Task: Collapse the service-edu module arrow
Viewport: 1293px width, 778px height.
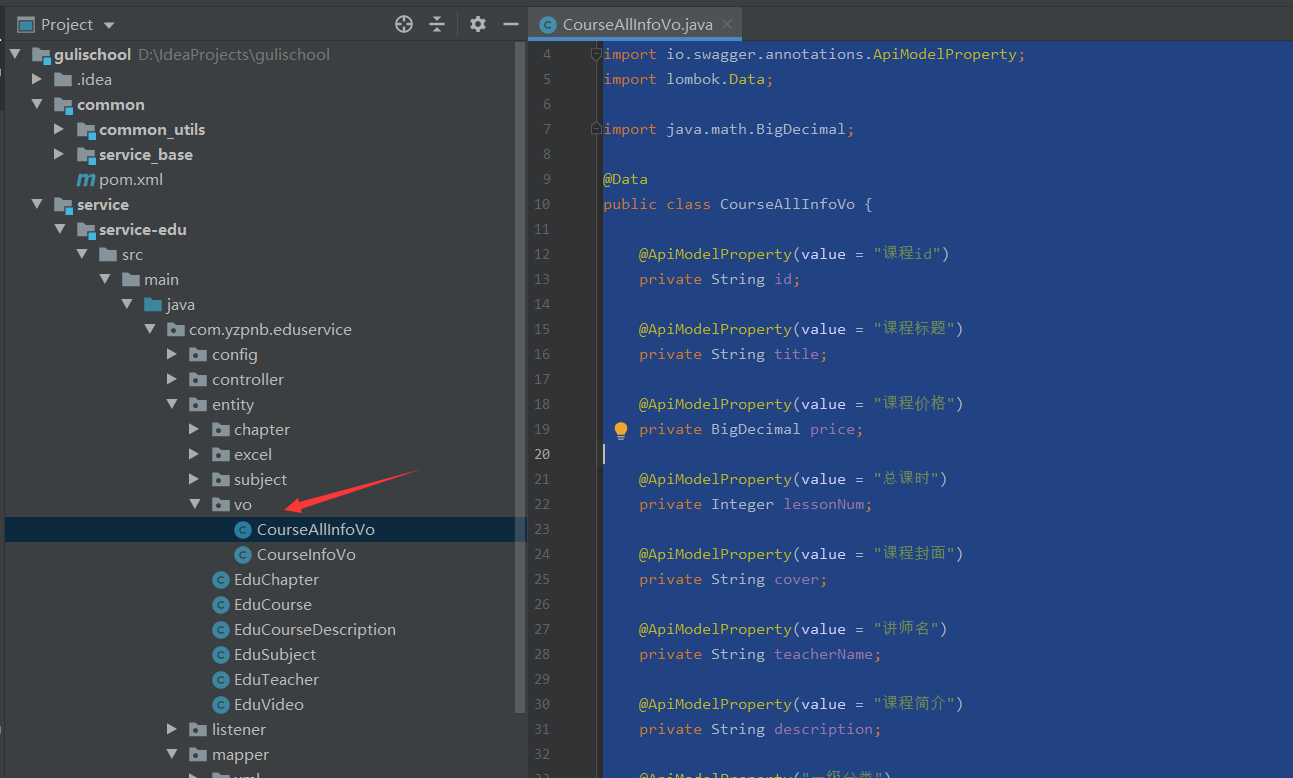Action: pos(59,229)
